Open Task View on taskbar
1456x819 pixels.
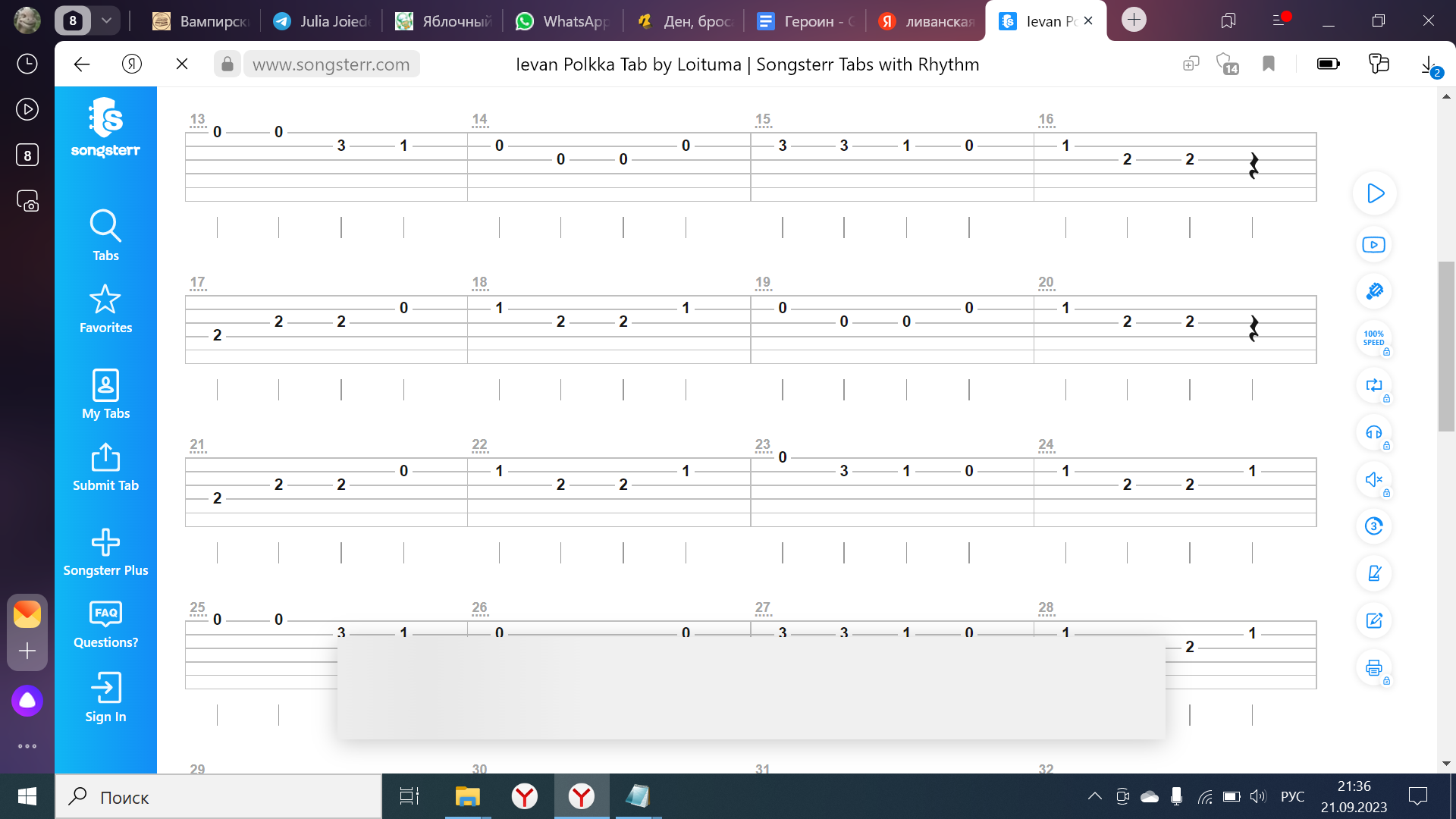click(409, 796)
